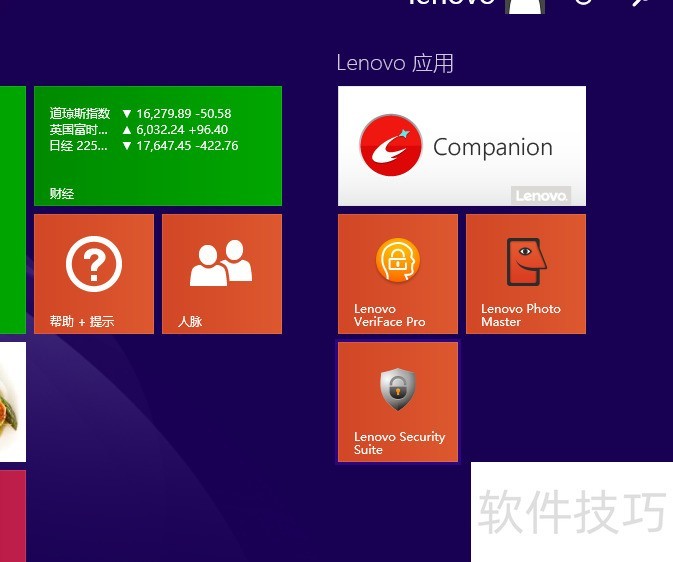673x562 pixels.
Task: Open the 人脉 People tile
Action: coord(222,274)
